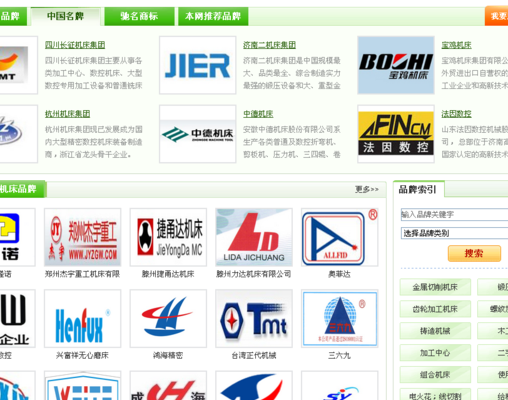Image resolution: width=508 pixels, height=400 pixels.
Task: Open the FINCM 法因数控 logo
Action: point(396,134)
